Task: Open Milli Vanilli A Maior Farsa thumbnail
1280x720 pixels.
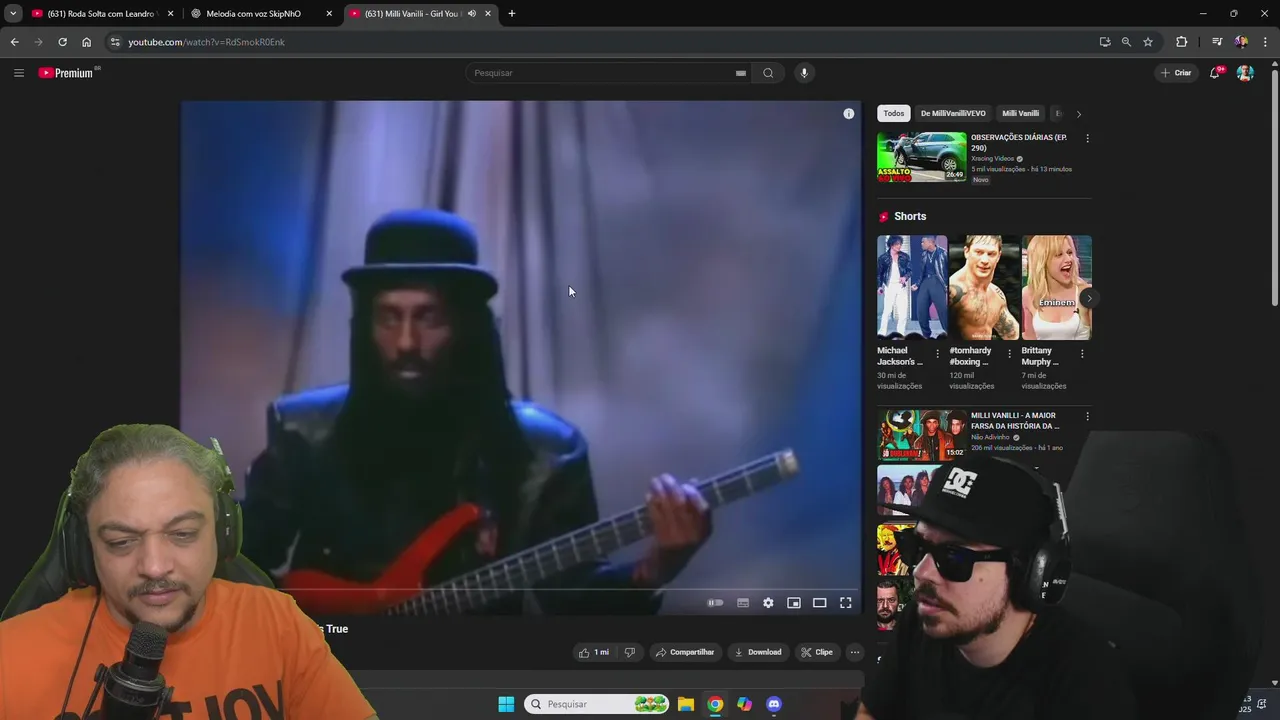Action: (x=922, y=435)
